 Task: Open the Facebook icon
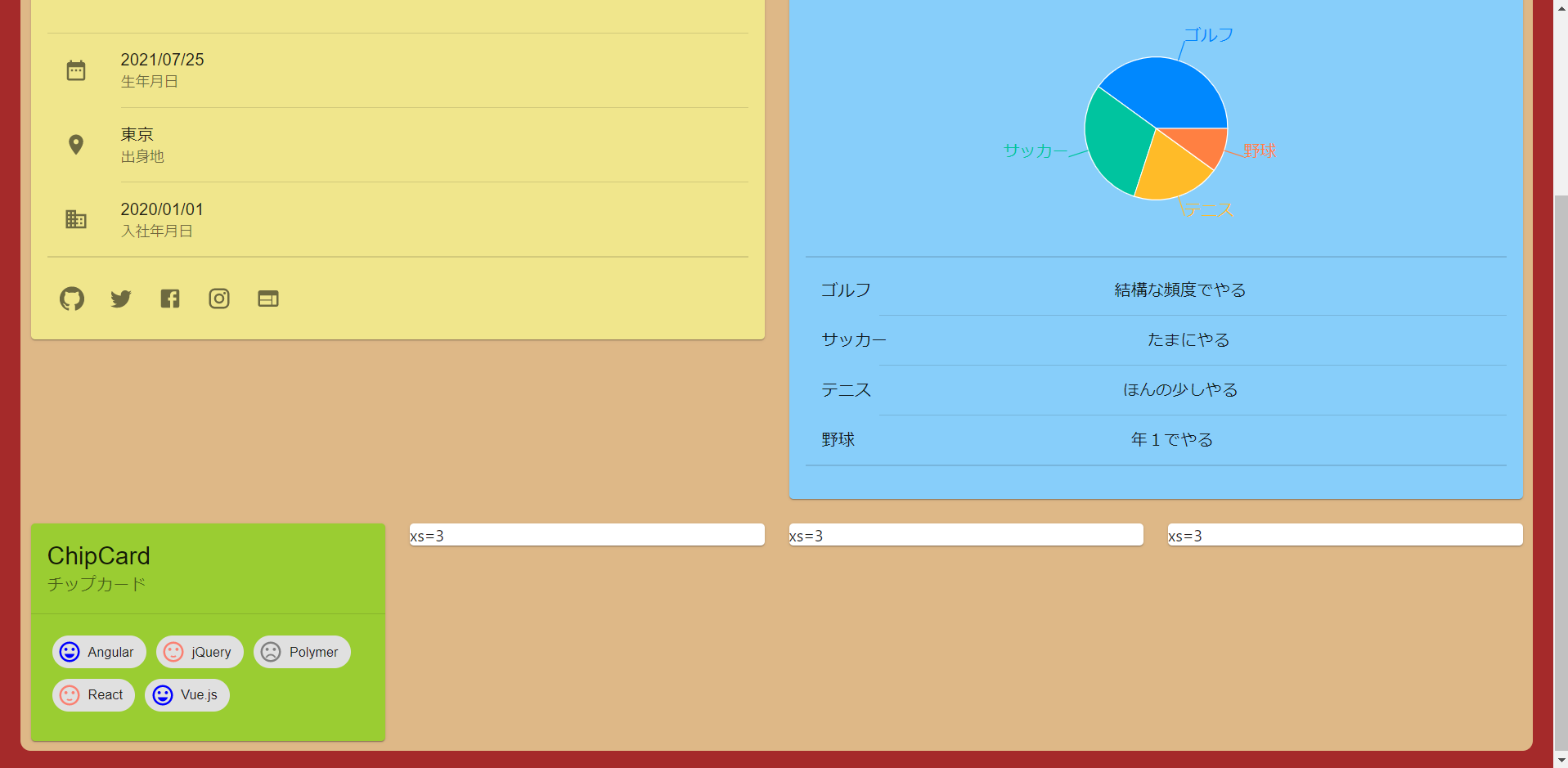pos(169,299)
